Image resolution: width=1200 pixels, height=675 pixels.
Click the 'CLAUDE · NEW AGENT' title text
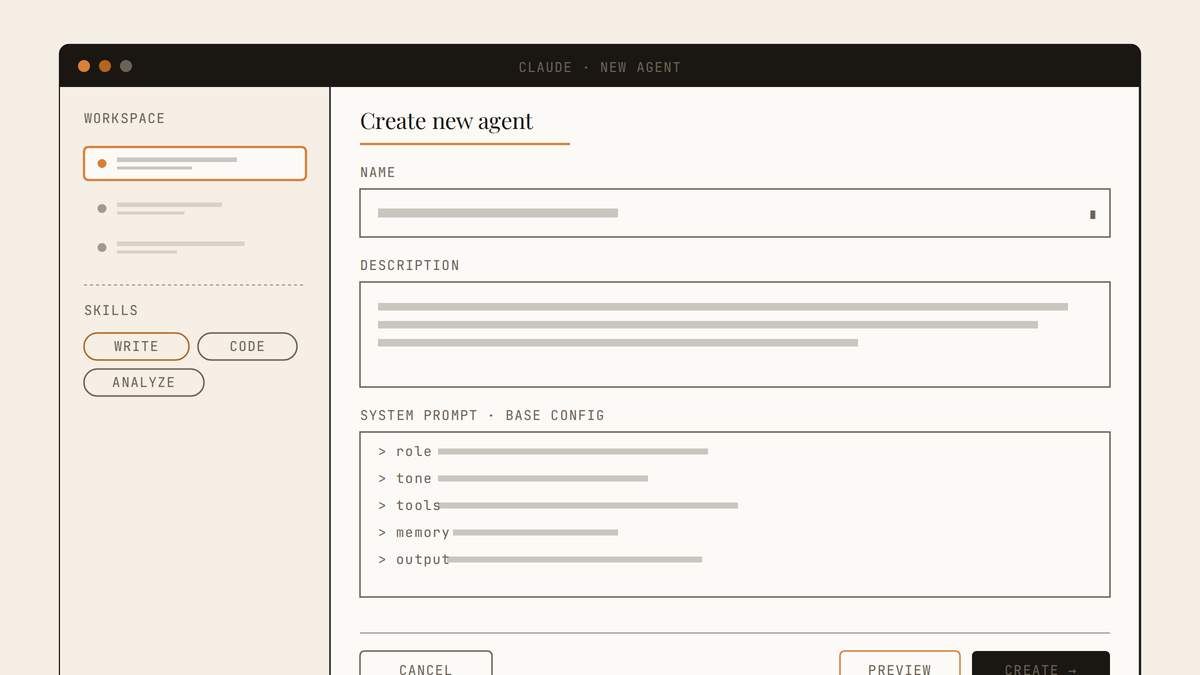[600, 67]
